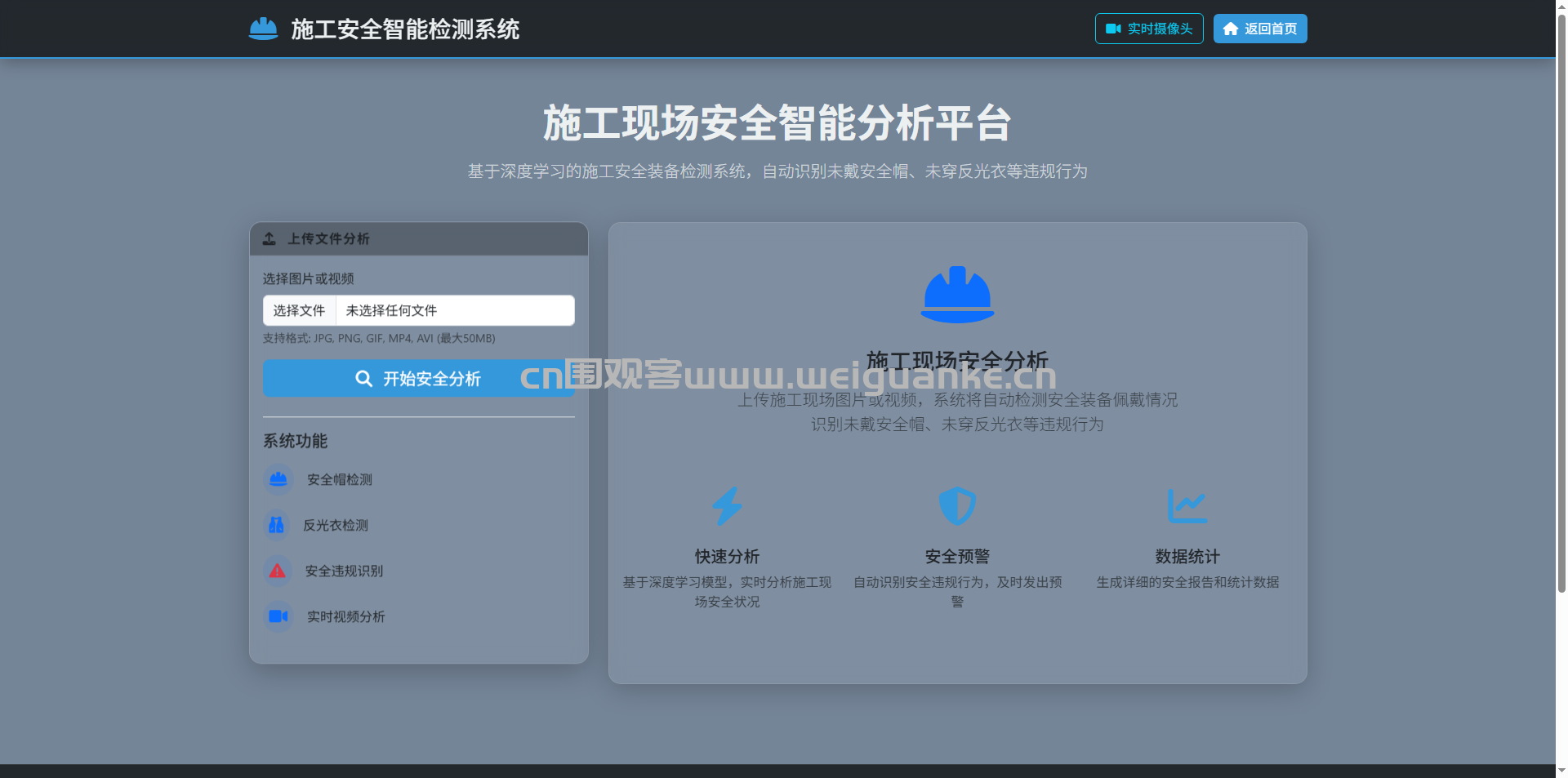
Task: Click the upload icon in panel header
Action: tap(269, 239)
